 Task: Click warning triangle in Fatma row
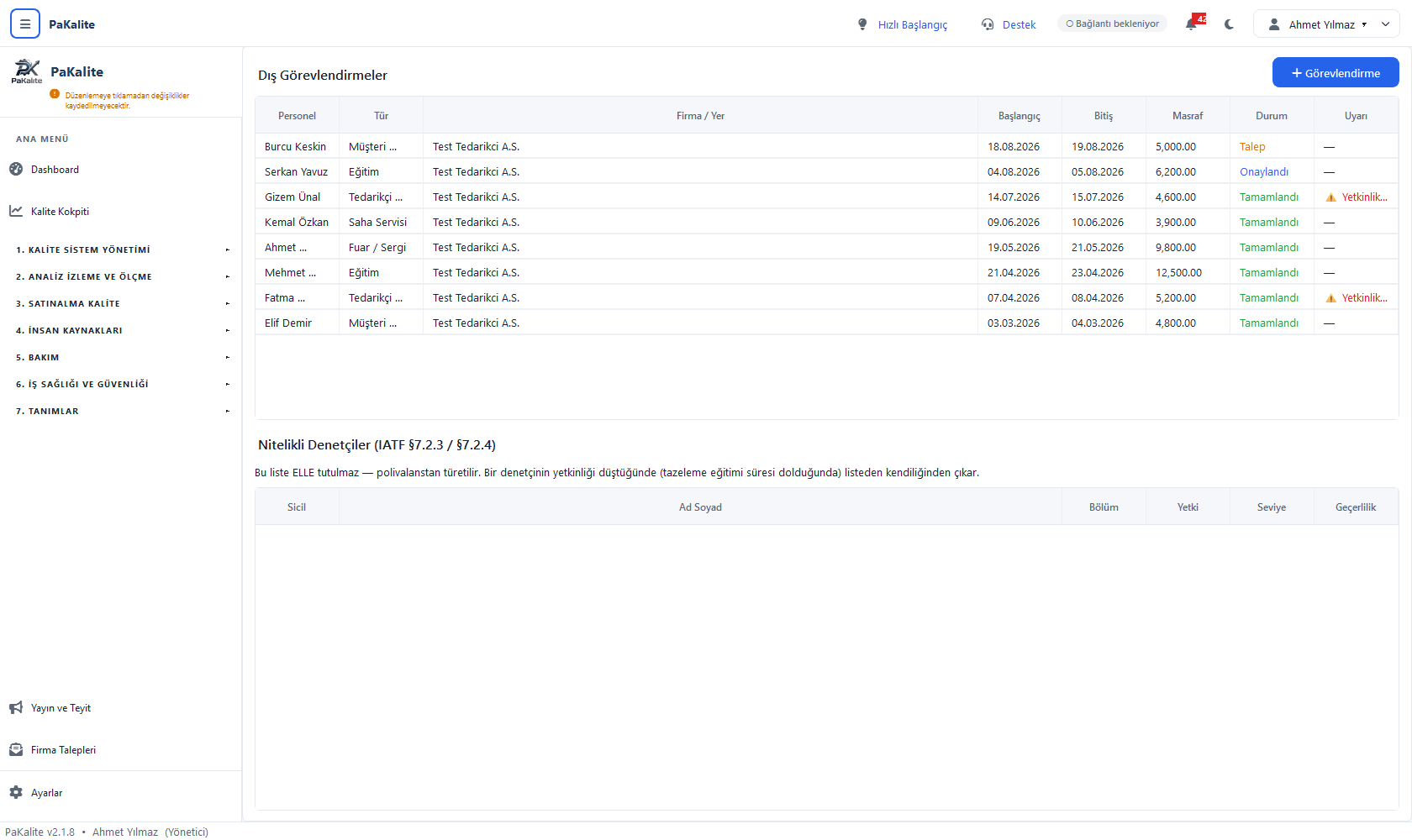(1330, 298)
